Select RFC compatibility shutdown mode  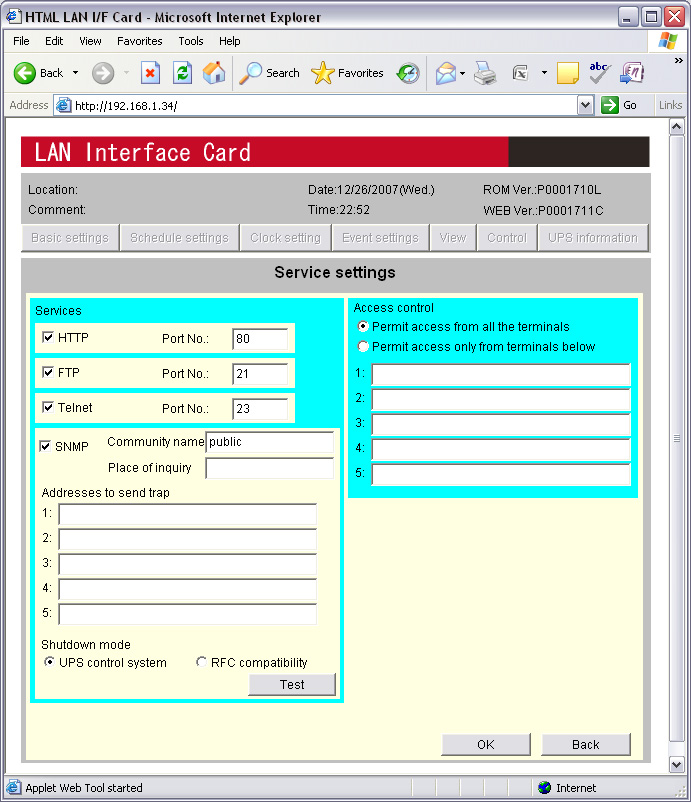coord(201,662)
